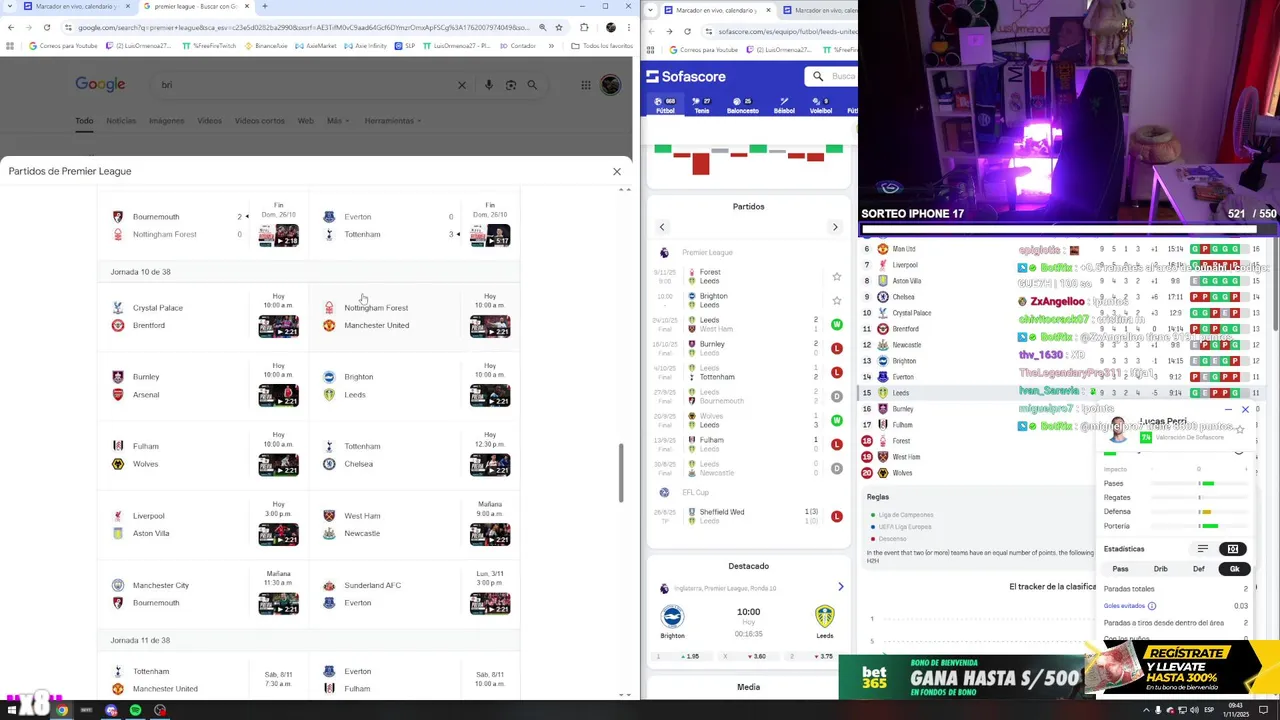
Task: Switch statistics to list view icon
Action: pyautogui.click(x=1203, y=549)
